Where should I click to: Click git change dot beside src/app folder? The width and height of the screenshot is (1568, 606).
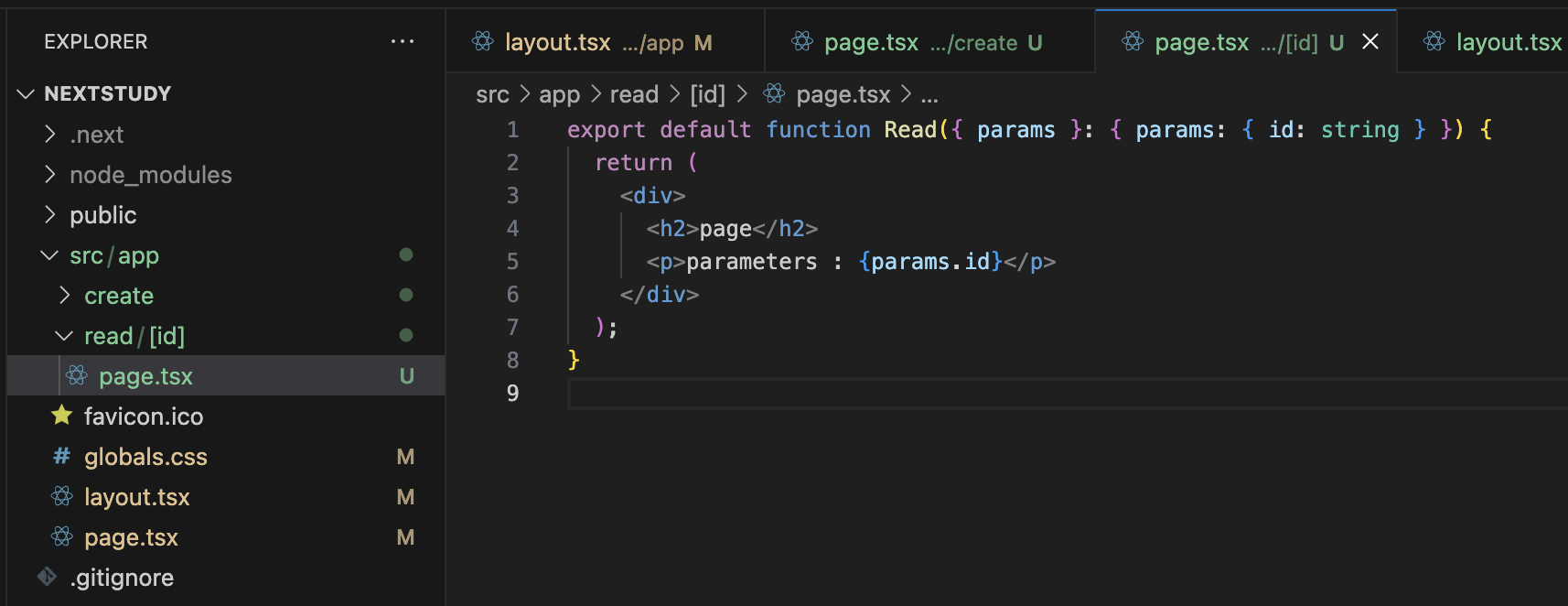pos(406,254)
